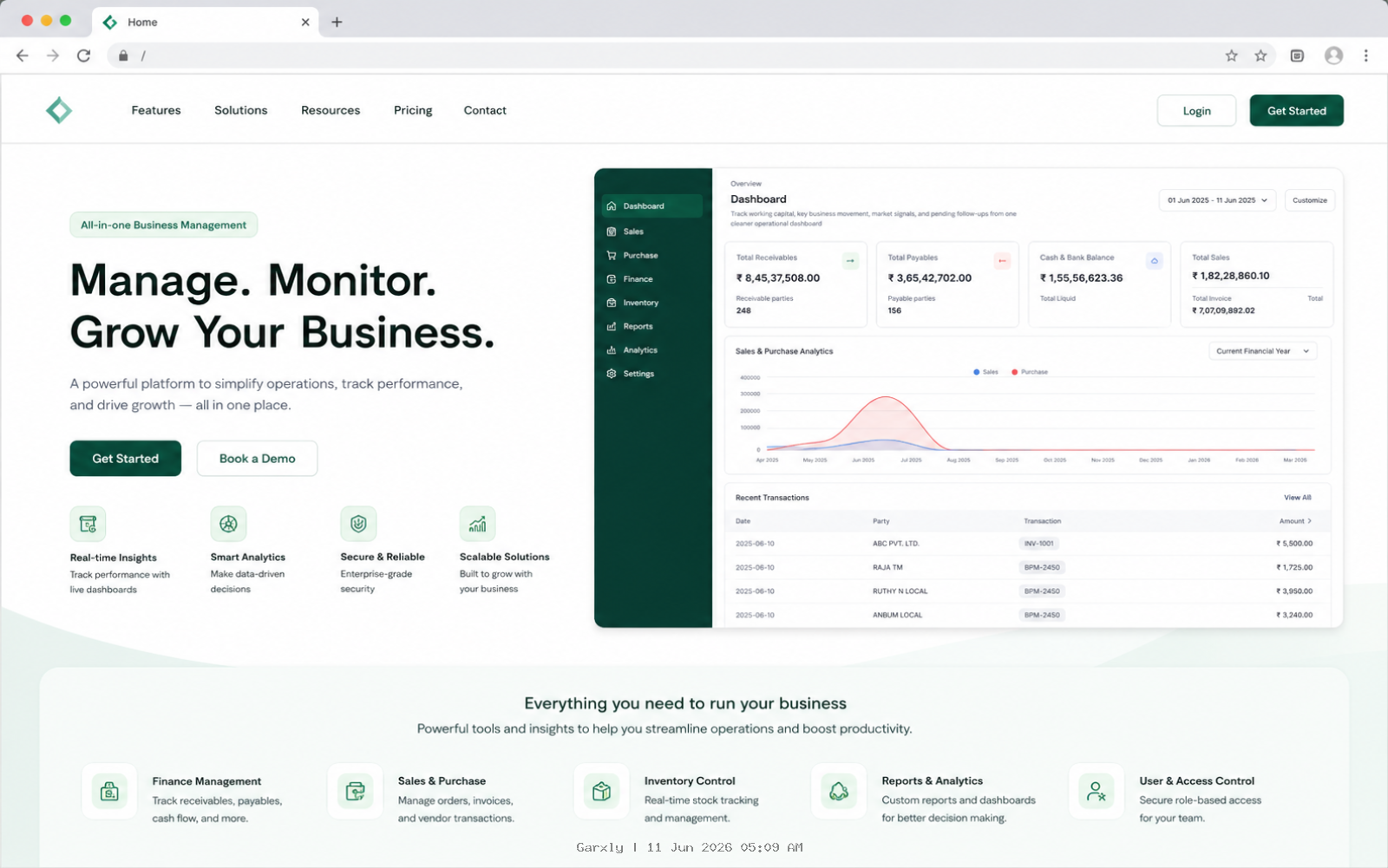Click the ₹ 5,500.00 amount

click(1294, 544)
